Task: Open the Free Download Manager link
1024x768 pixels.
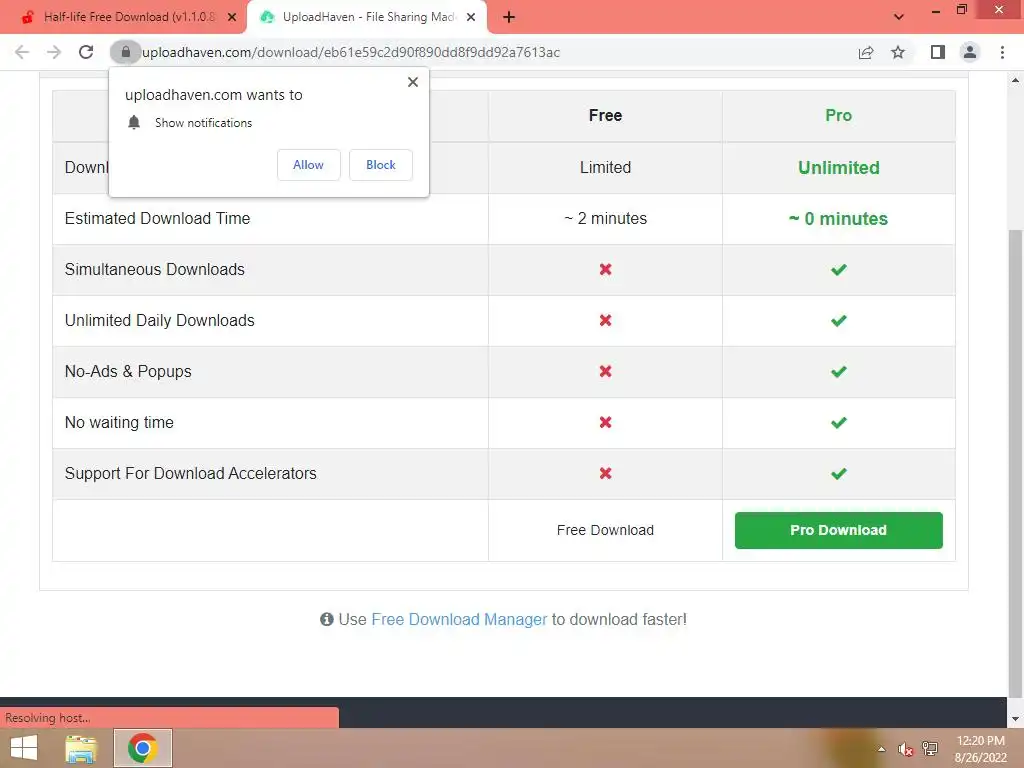Action: [x=458, y=619]
